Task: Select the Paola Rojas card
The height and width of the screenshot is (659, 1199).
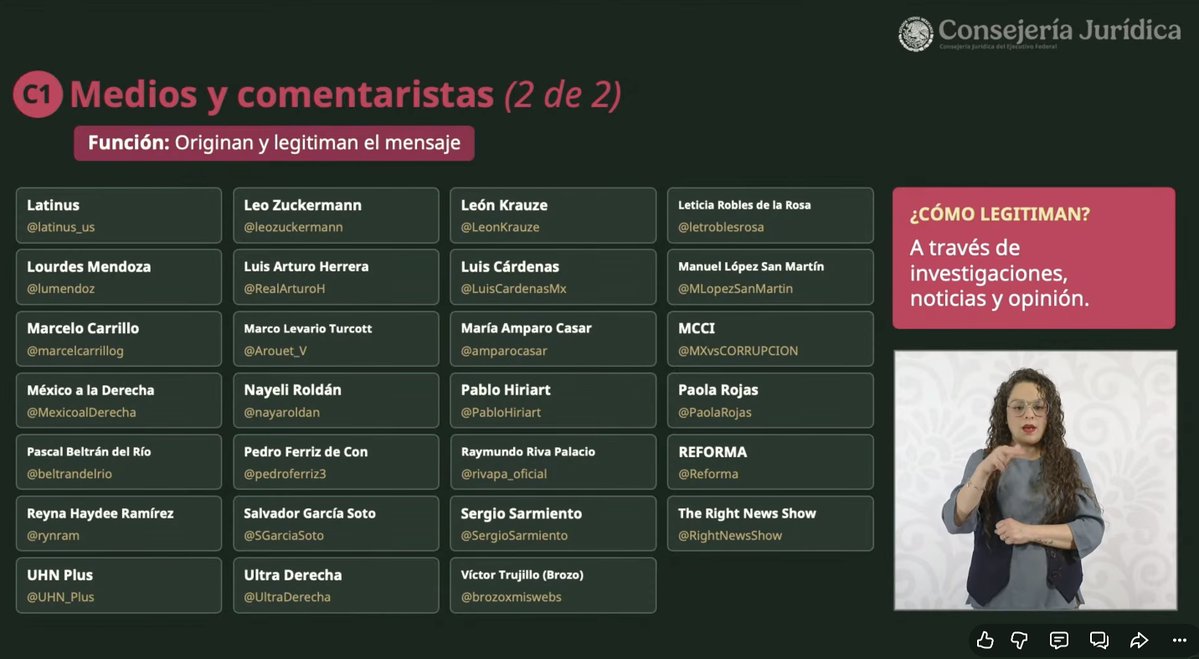Action: [770, 401]
